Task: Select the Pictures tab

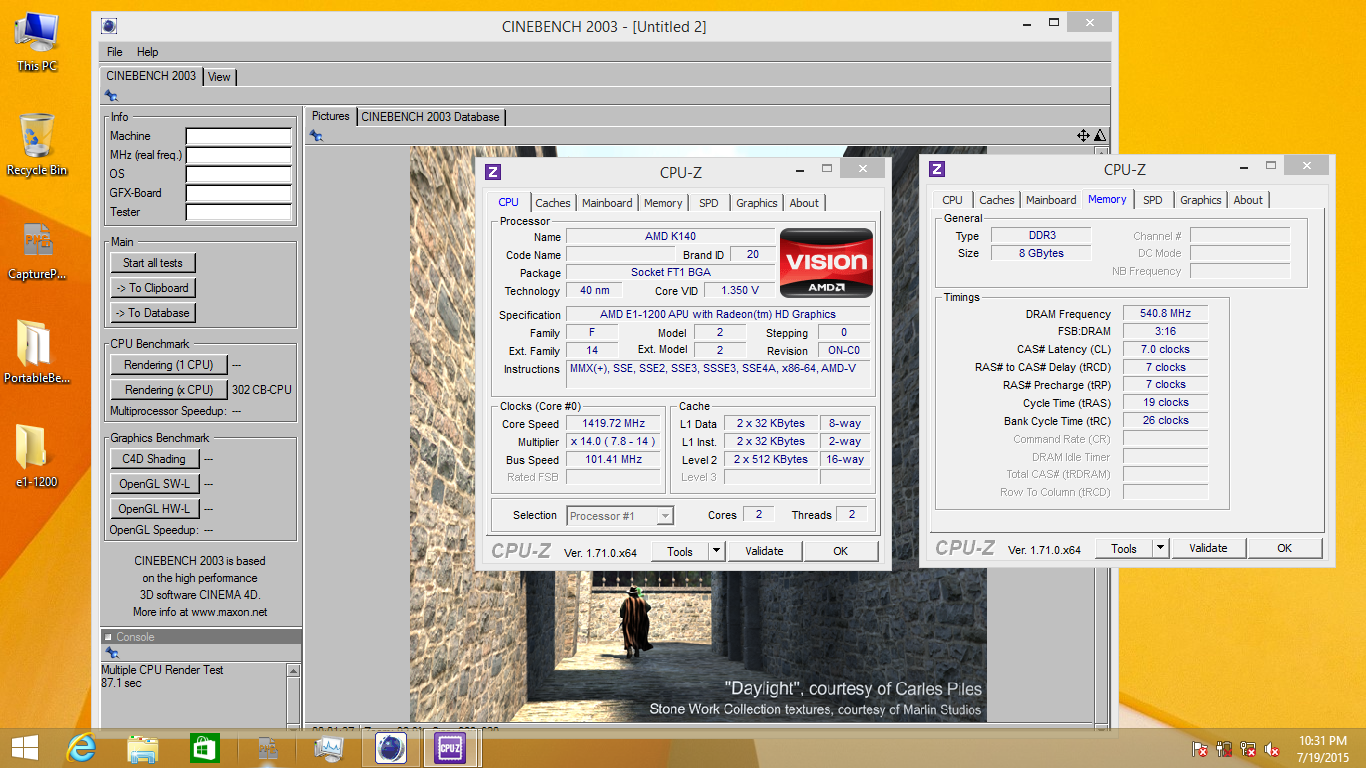Action: pos(330,116)
